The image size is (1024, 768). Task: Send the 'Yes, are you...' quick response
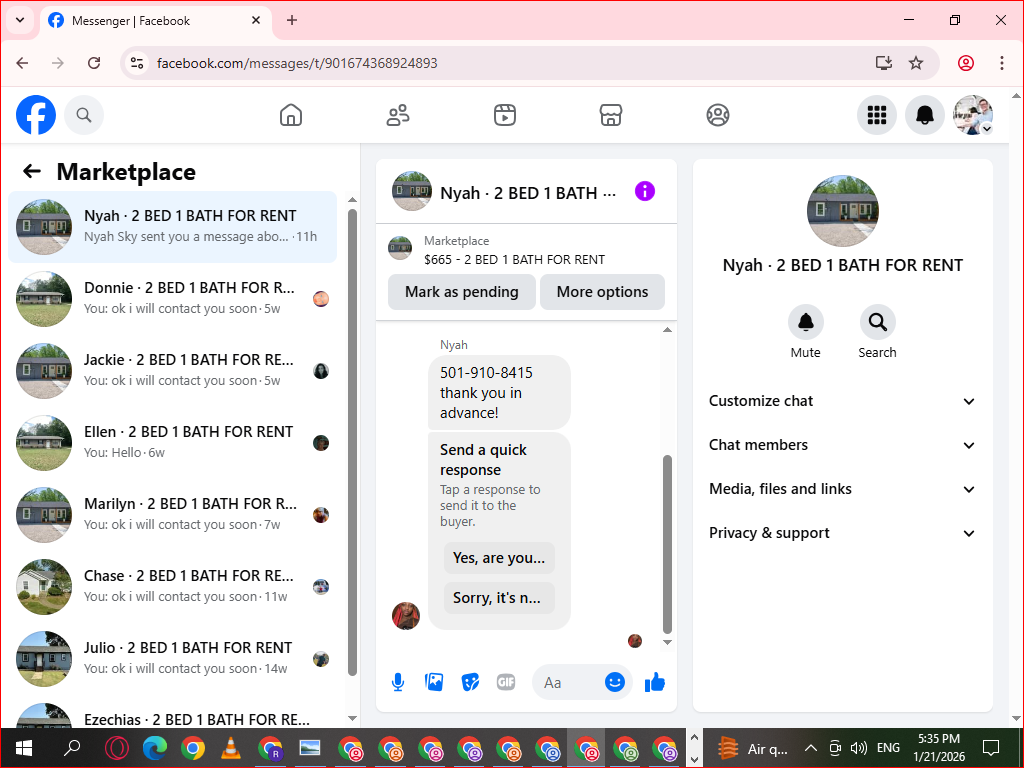tap(499, 558)
